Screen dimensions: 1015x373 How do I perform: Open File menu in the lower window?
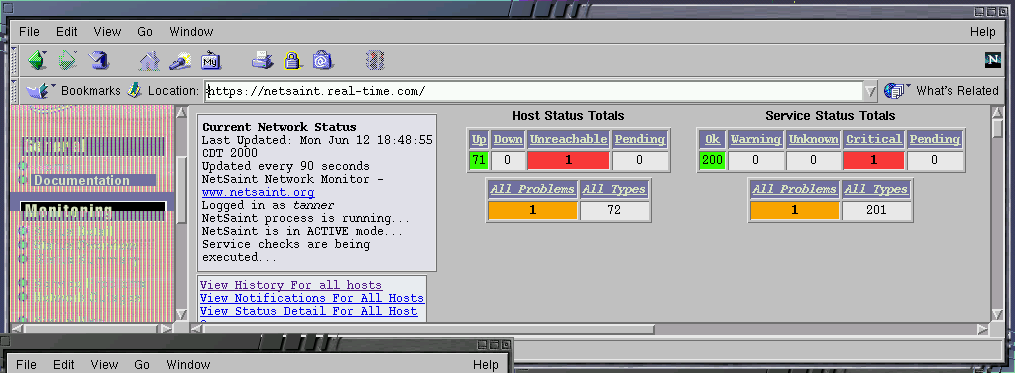click(x=27, y=365)
